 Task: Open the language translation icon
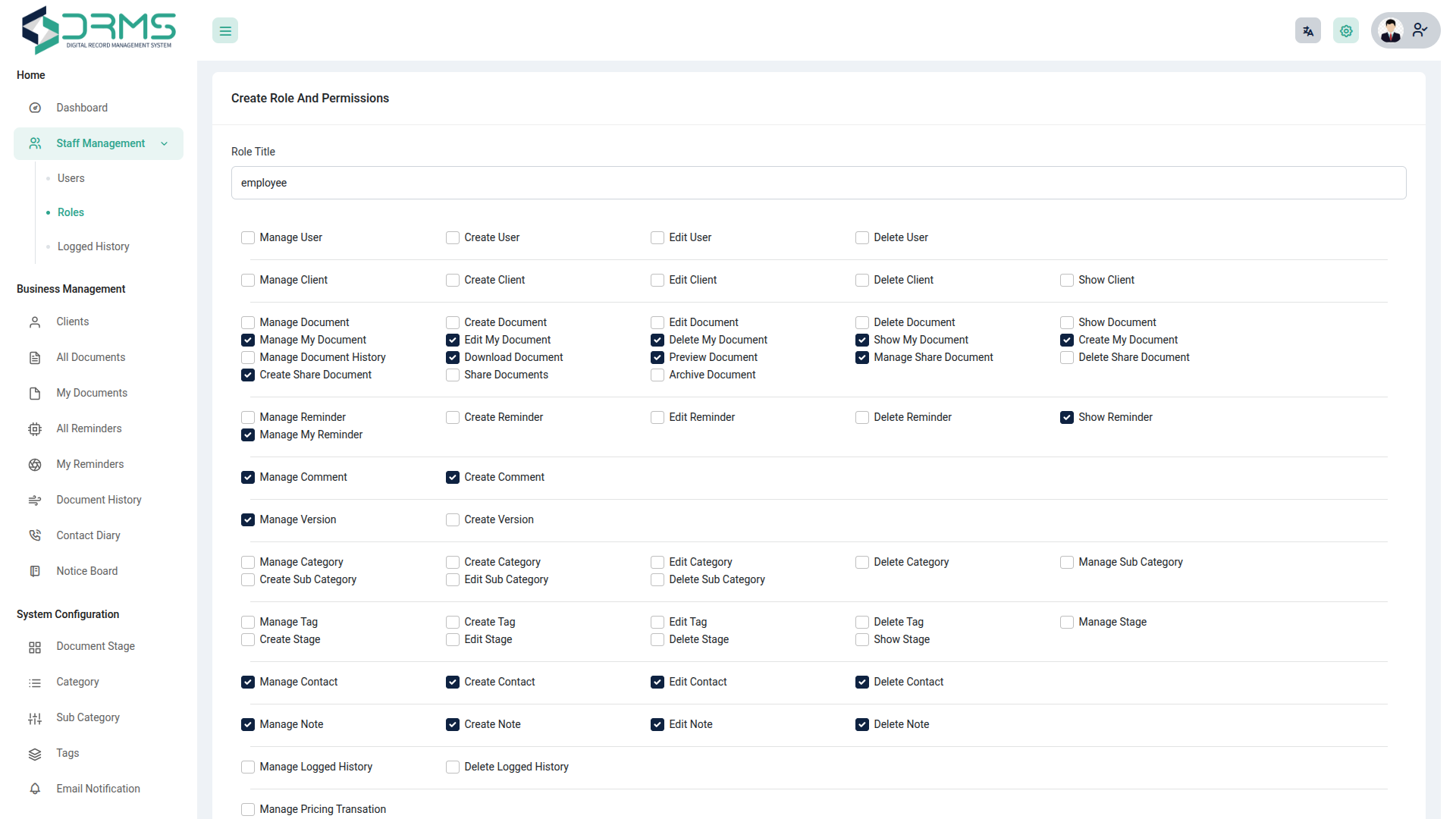(1307, 31)
